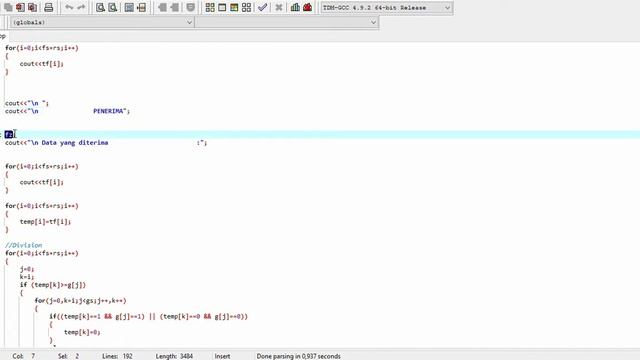Click the 'k=i;' code line
The height and width of the screenshot is (360, 640).
pos(27,277)
